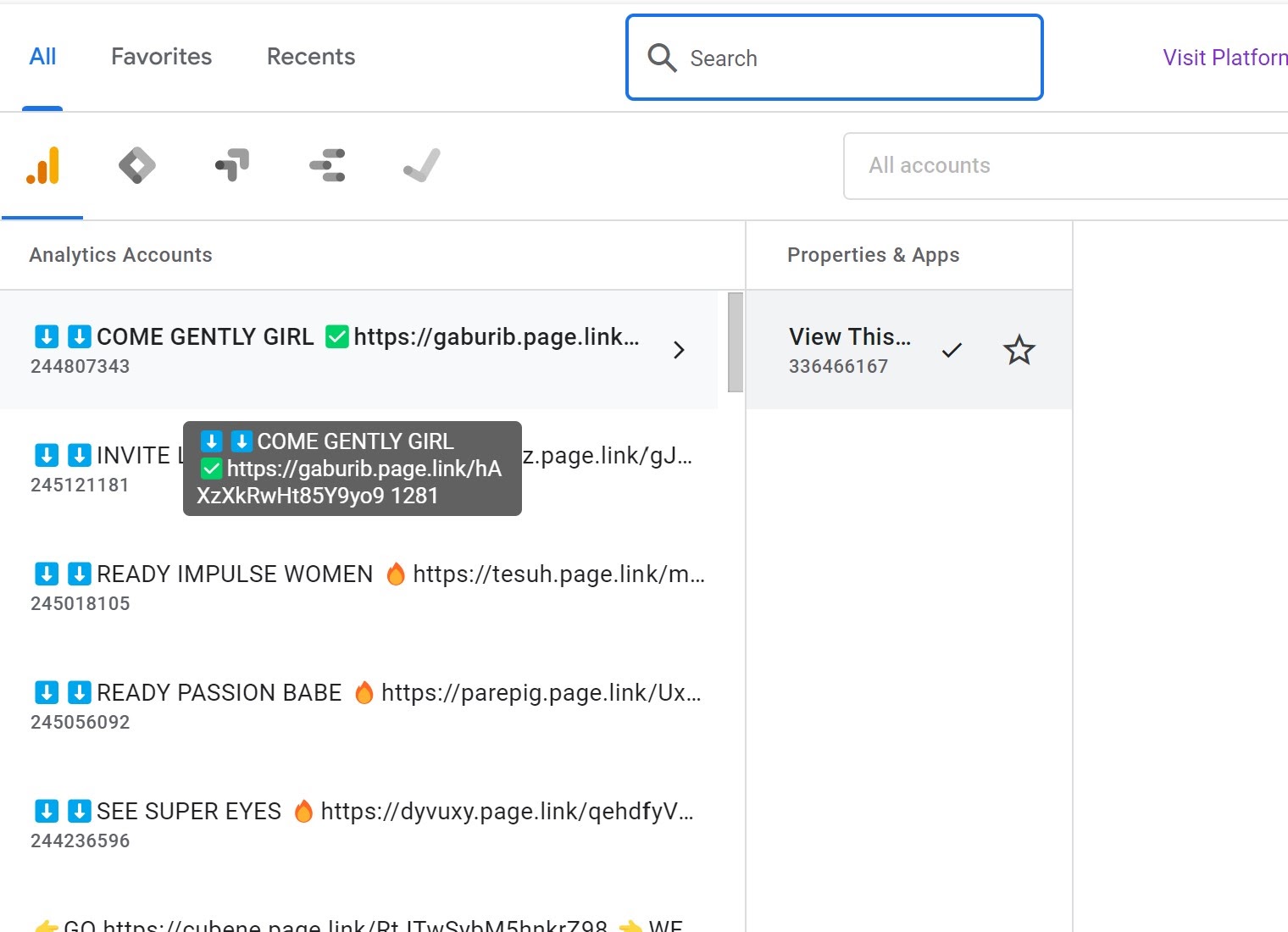Screen dimensions: 1288x932
Task: Click the accounts list scrollbar thumb
Action: coord(736,342)
